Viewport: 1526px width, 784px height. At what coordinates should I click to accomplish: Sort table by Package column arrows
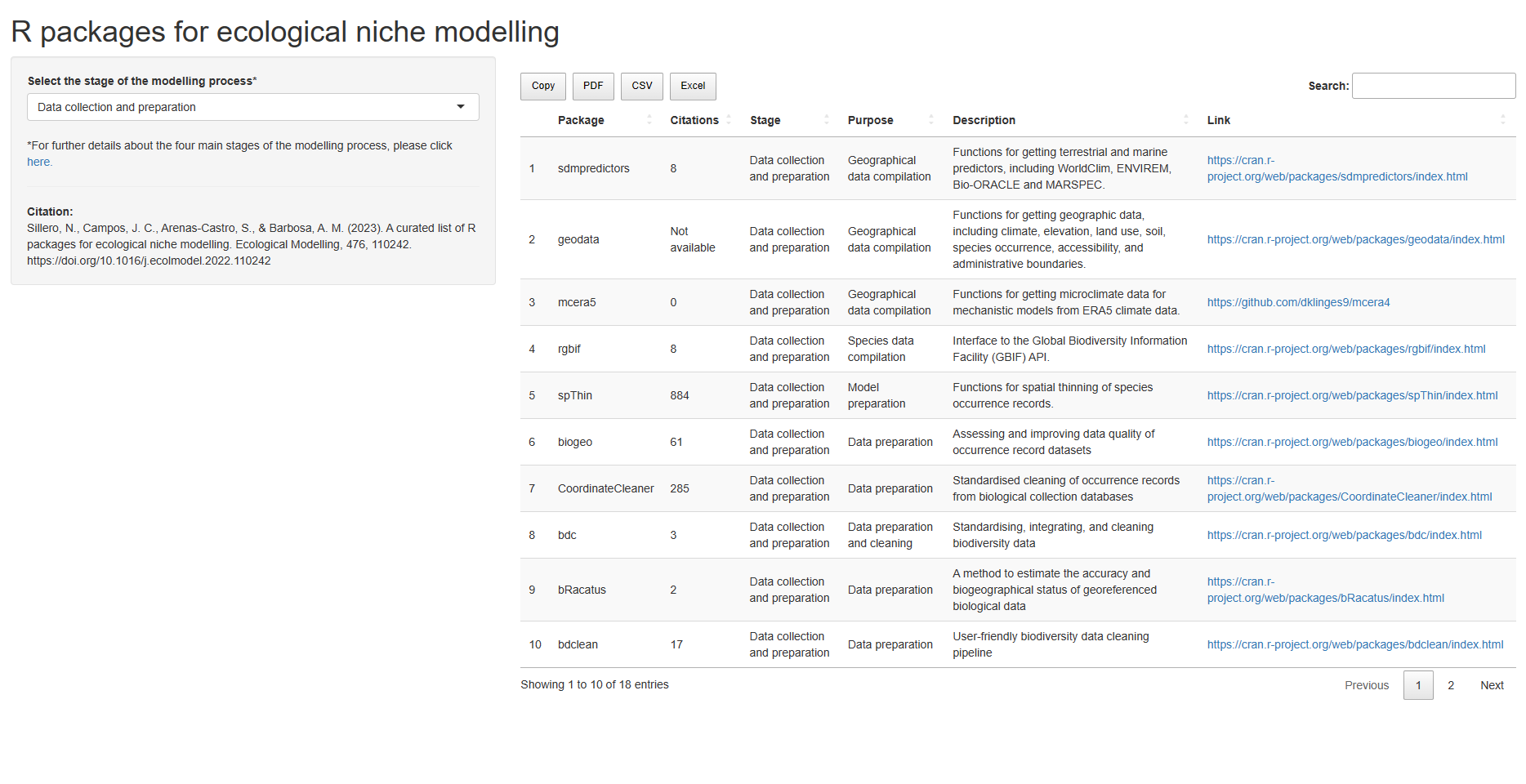click(649, 120)
